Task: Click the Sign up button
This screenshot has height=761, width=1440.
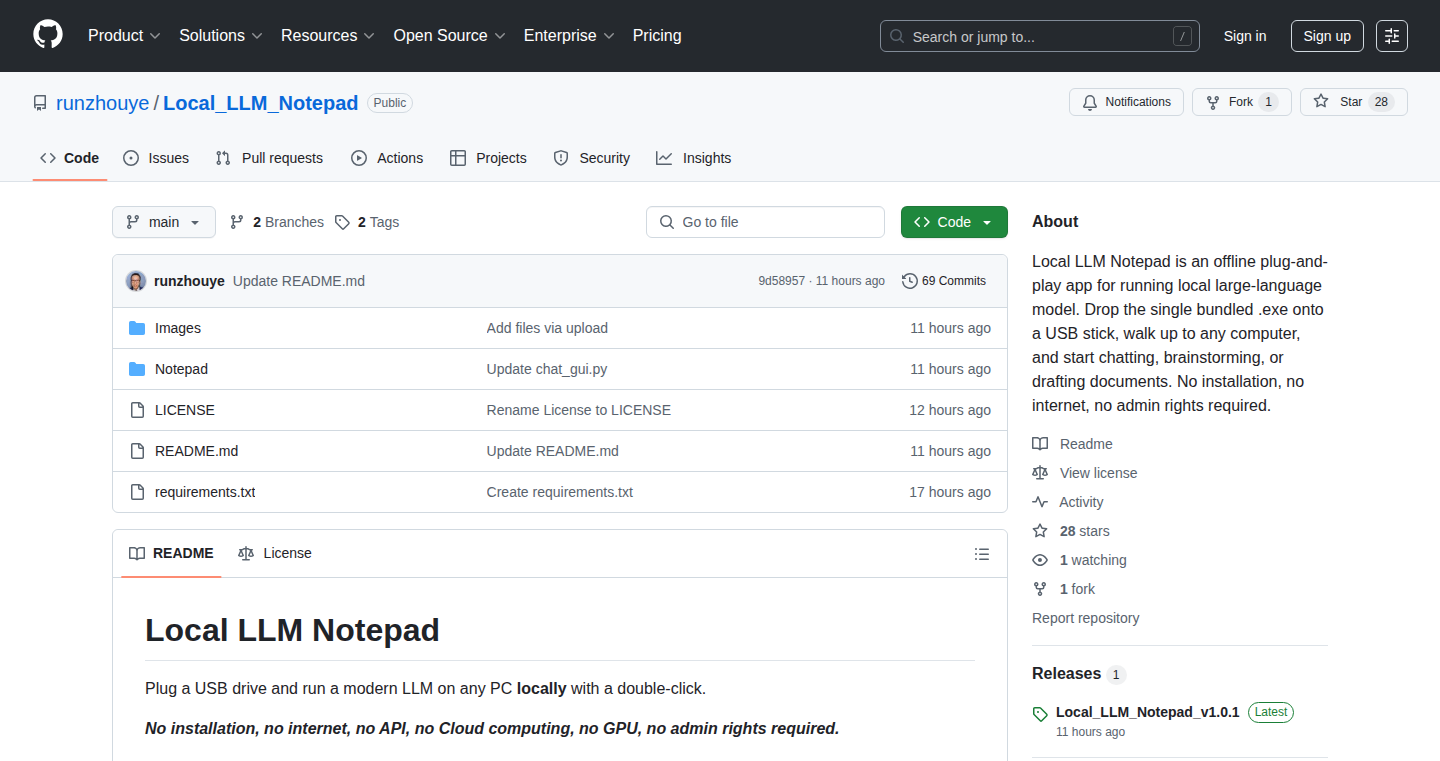Action: click(x=1327, y=36)
